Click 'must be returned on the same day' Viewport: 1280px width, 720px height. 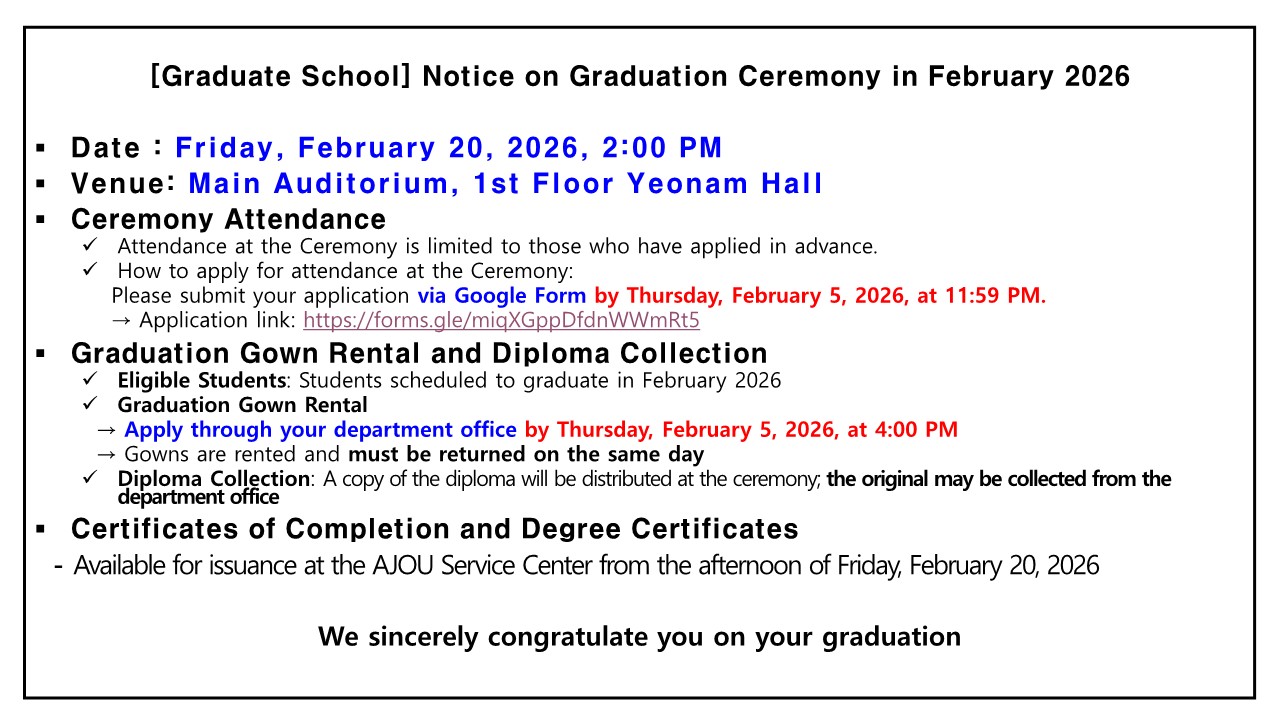click(526, 454)
